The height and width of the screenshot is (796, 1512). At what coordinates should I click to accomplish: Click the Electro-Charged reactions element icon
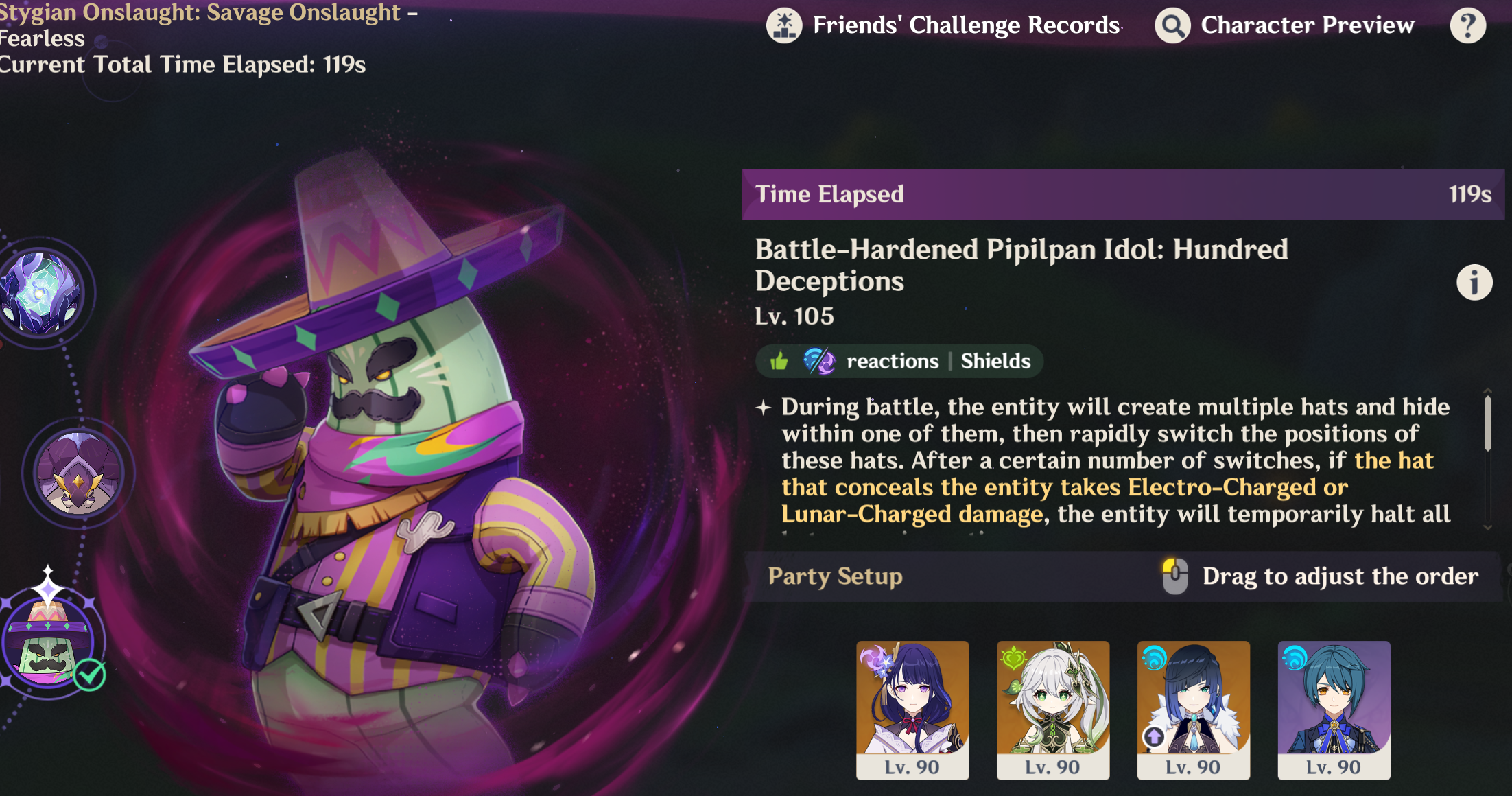click(x=819, y=361)
